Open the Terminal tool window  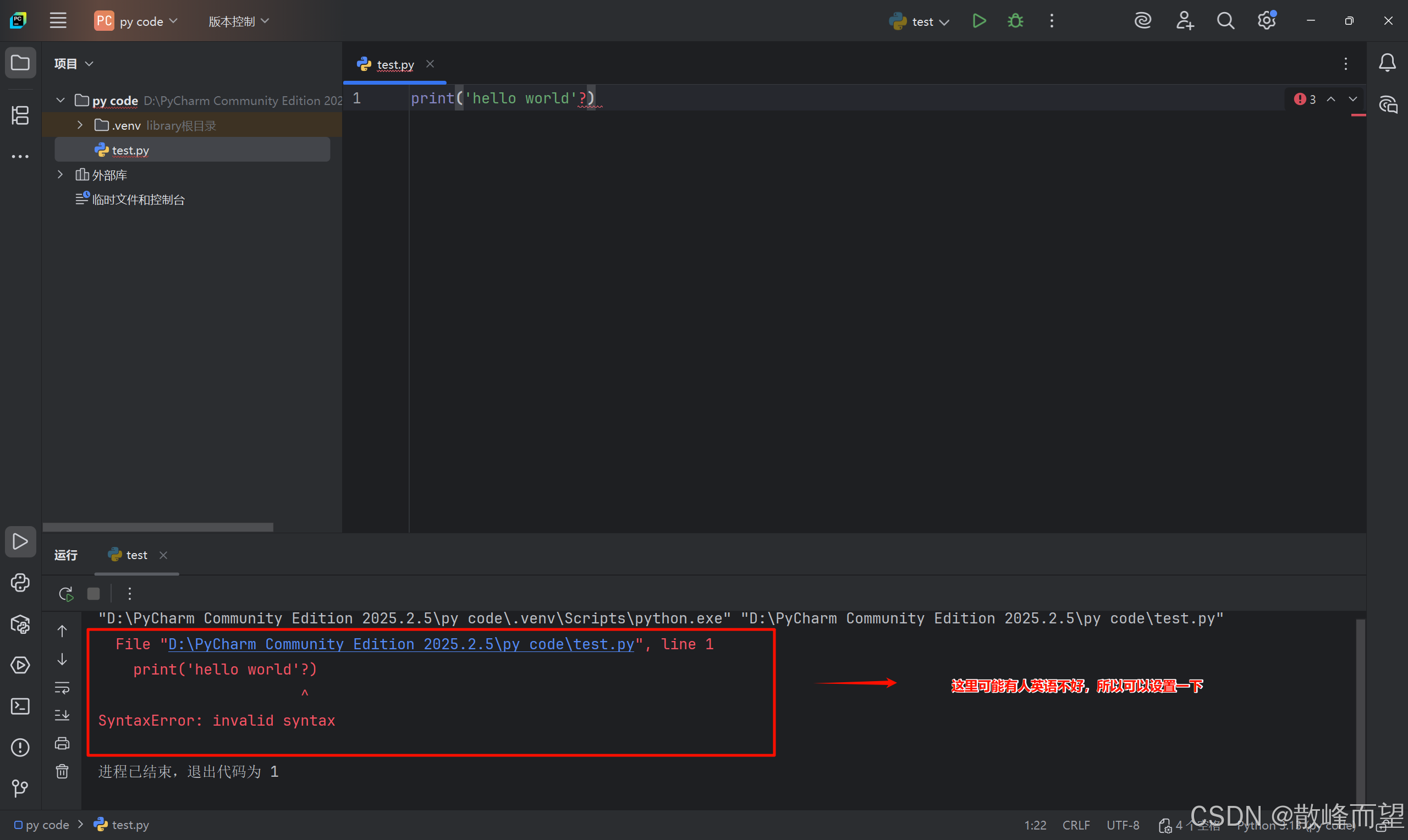point(20,706)
